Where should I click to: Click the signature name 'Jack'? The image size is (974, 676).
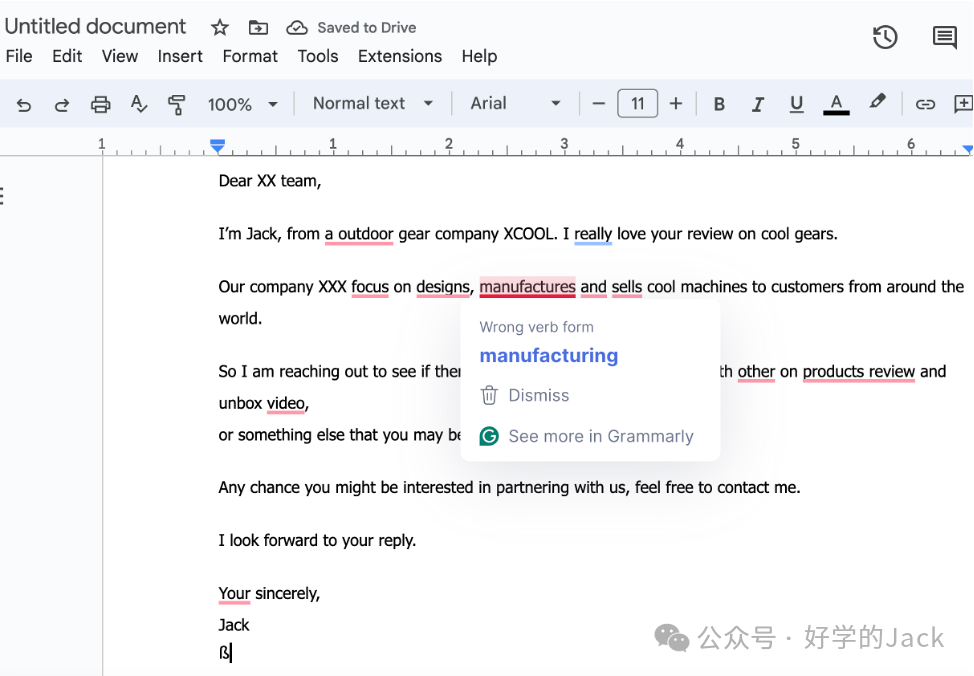click(x=234, y=625)
